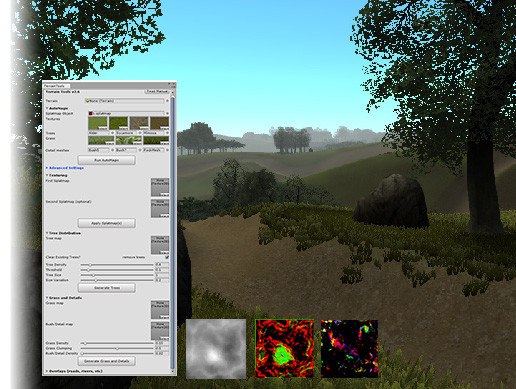The width and height of the screenshot is (516, 389).
Task: Click the Generate Trees button
Action: (x=107, y=288)
